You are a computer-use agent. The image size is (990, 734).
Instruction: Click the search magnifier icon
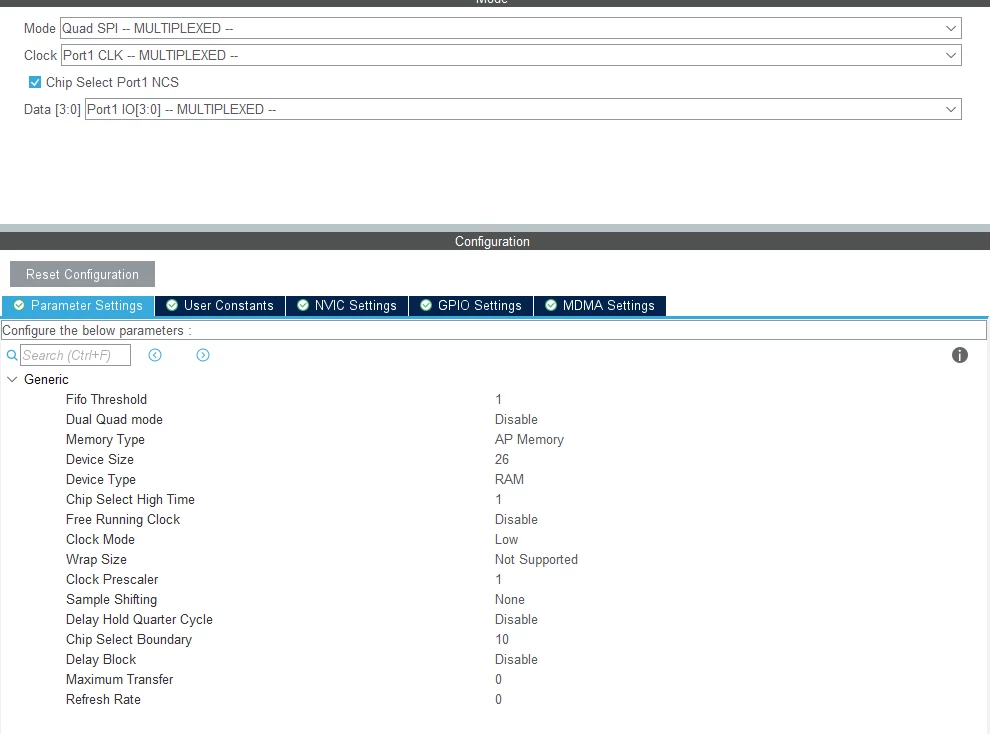pyautogui.click(x=11, y=355)
